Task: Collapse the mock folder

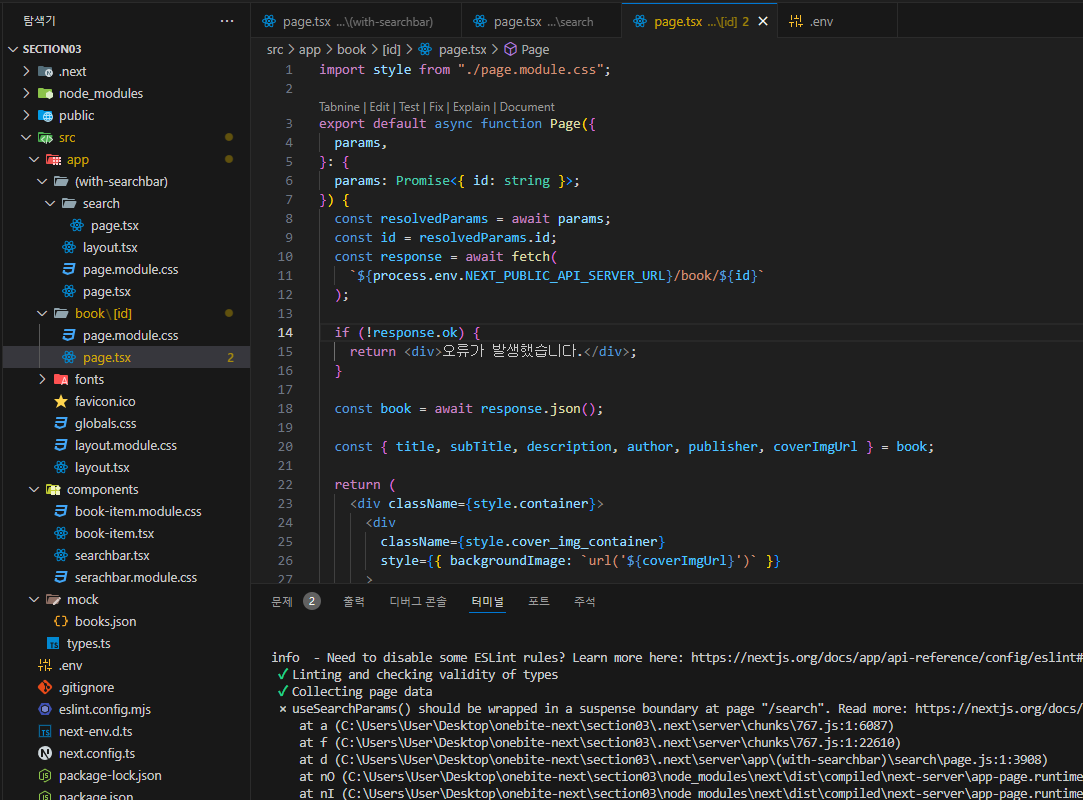Action: click(34, 600)
